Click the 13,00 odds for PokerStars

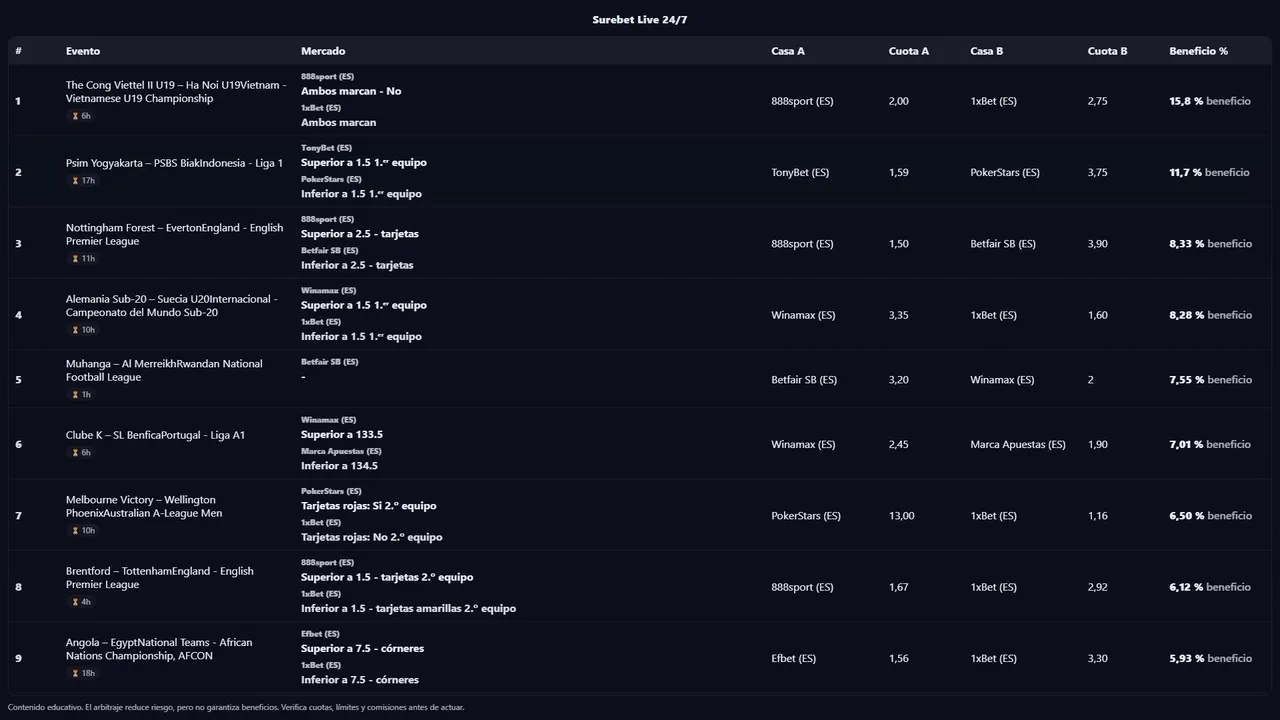pos(901,516)
